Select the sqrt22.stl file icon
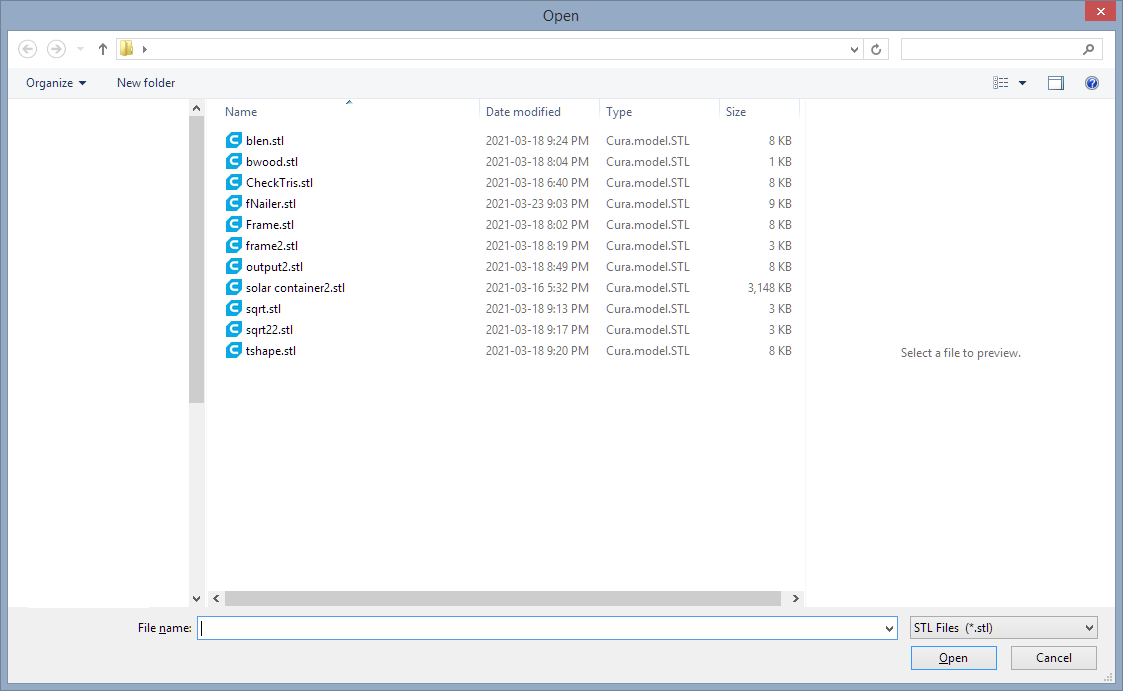The width and height of the screenshot is (1123, 691). click(x=233, y=329)
